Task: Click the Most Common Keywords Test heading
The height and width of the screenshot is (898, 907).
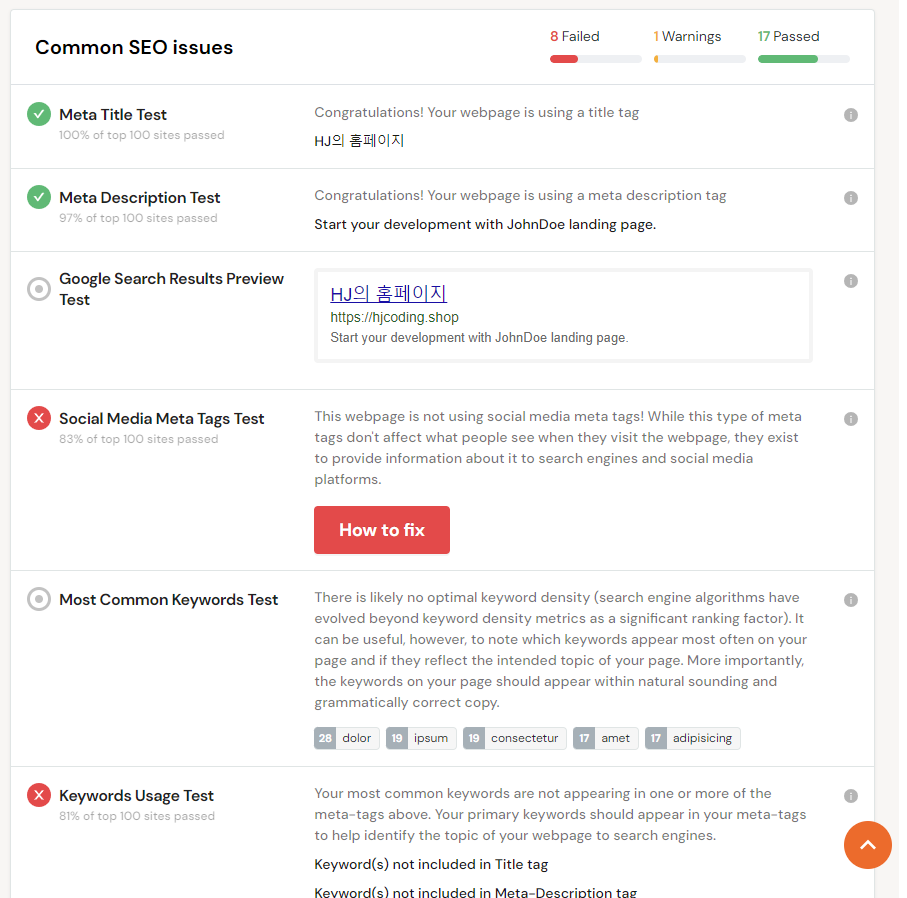Action: coord(168,599)
